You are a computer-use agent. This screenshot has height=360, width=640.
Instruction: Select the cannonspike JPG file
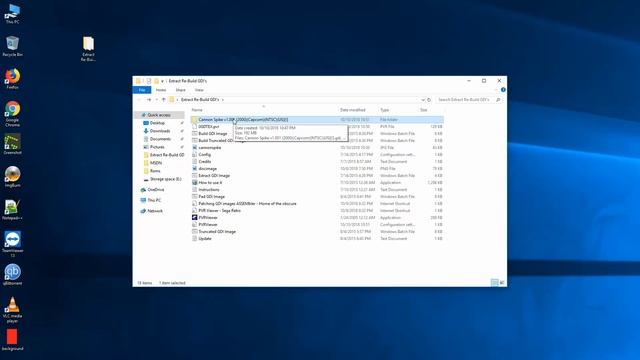[209, 147]
